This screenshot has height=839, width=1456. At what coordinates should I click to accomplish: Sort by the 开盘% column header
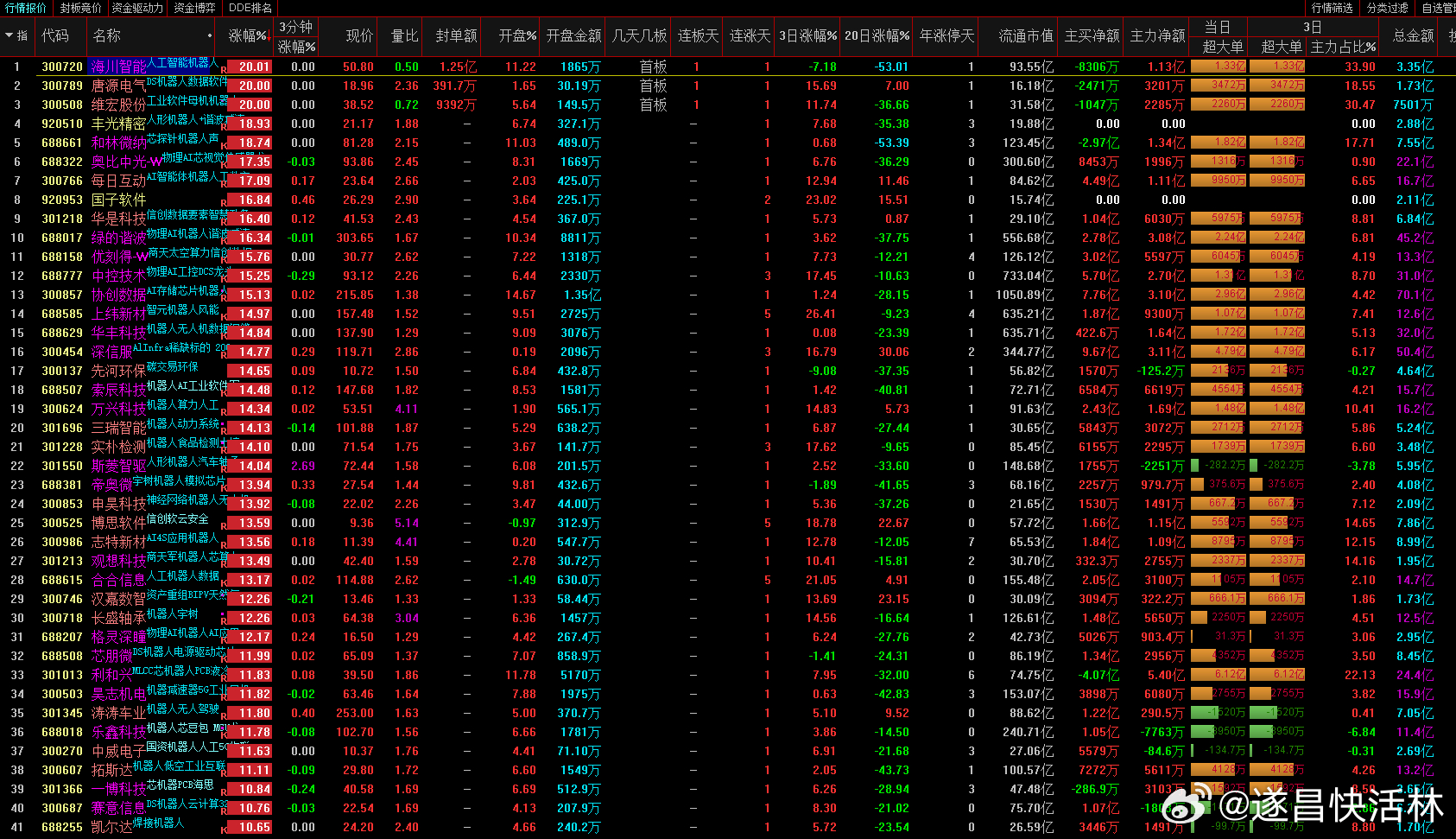click(517, 35)
